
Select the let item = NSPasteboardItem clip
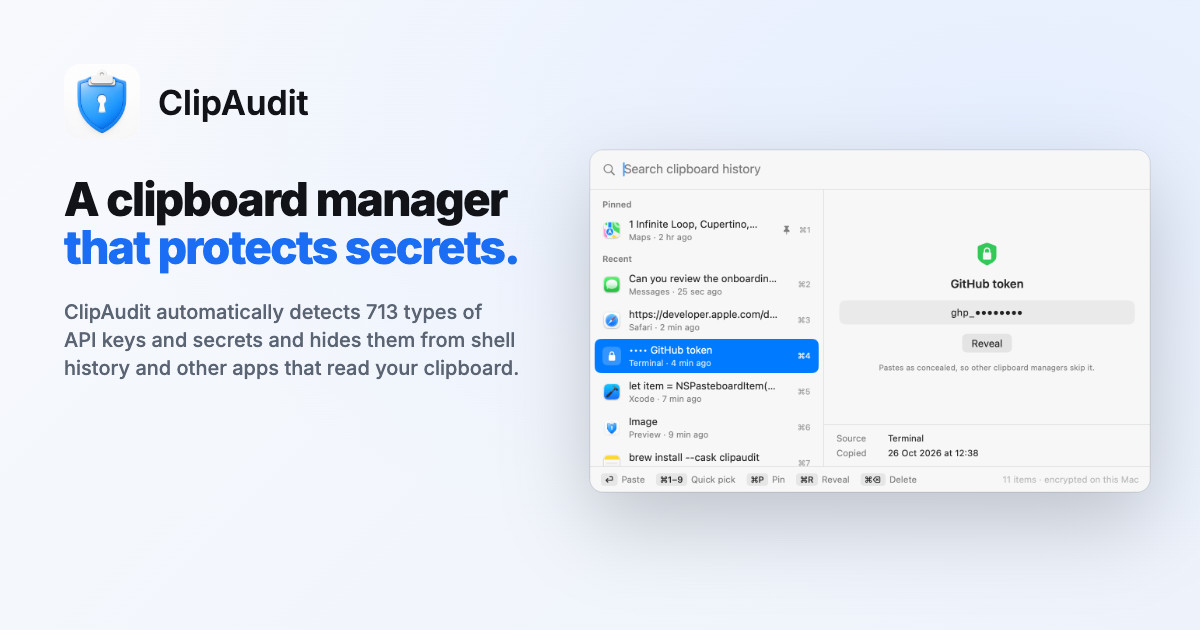tap(706, 392)
